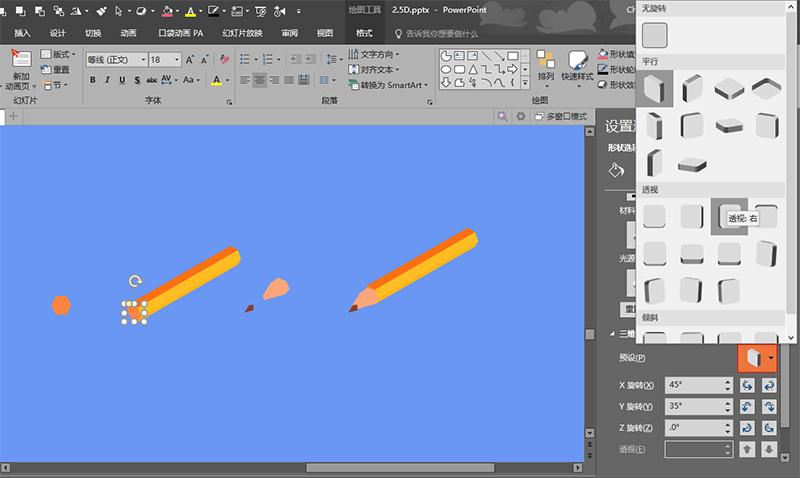This screenshot has height=478, width=800.
Task: Open the 3D rotation preset dropdown
Action: pyautogui.click(x=771, y=358)
